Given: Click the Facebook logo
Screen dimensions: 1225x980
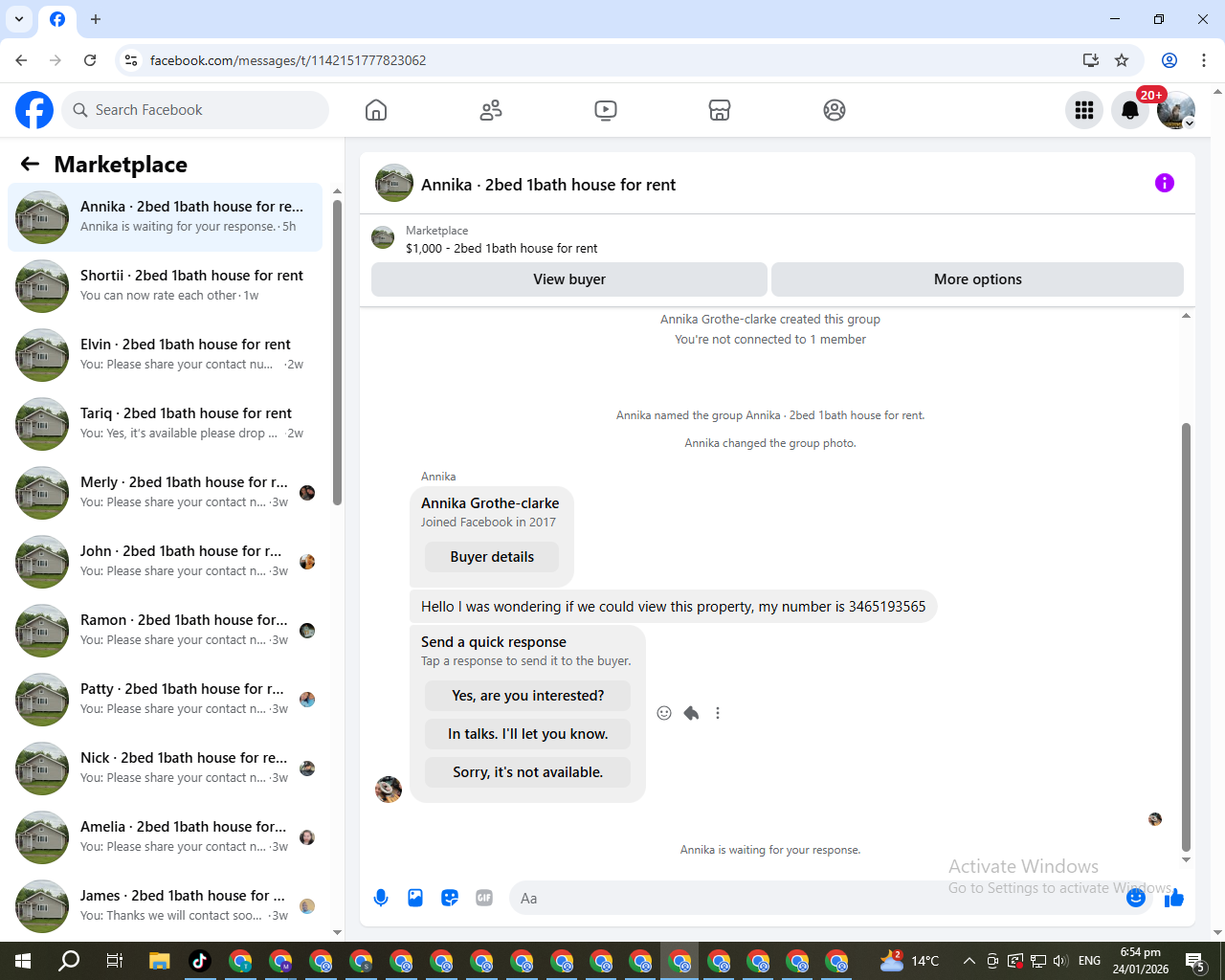Looking at the screenshot, I should pos(34,110).
